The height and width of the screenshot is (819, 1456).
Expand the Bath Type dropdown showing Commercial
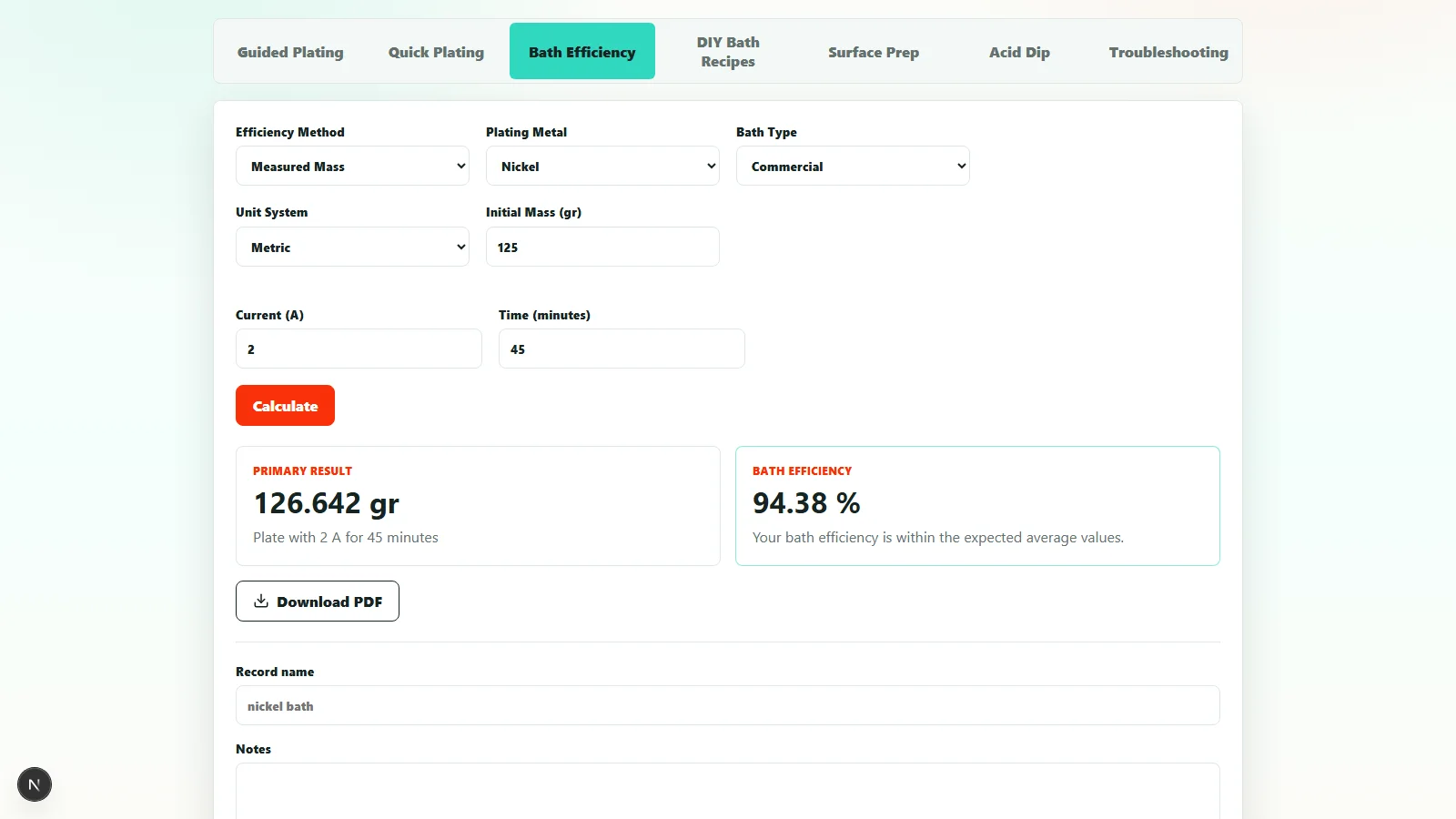[853, 167]
